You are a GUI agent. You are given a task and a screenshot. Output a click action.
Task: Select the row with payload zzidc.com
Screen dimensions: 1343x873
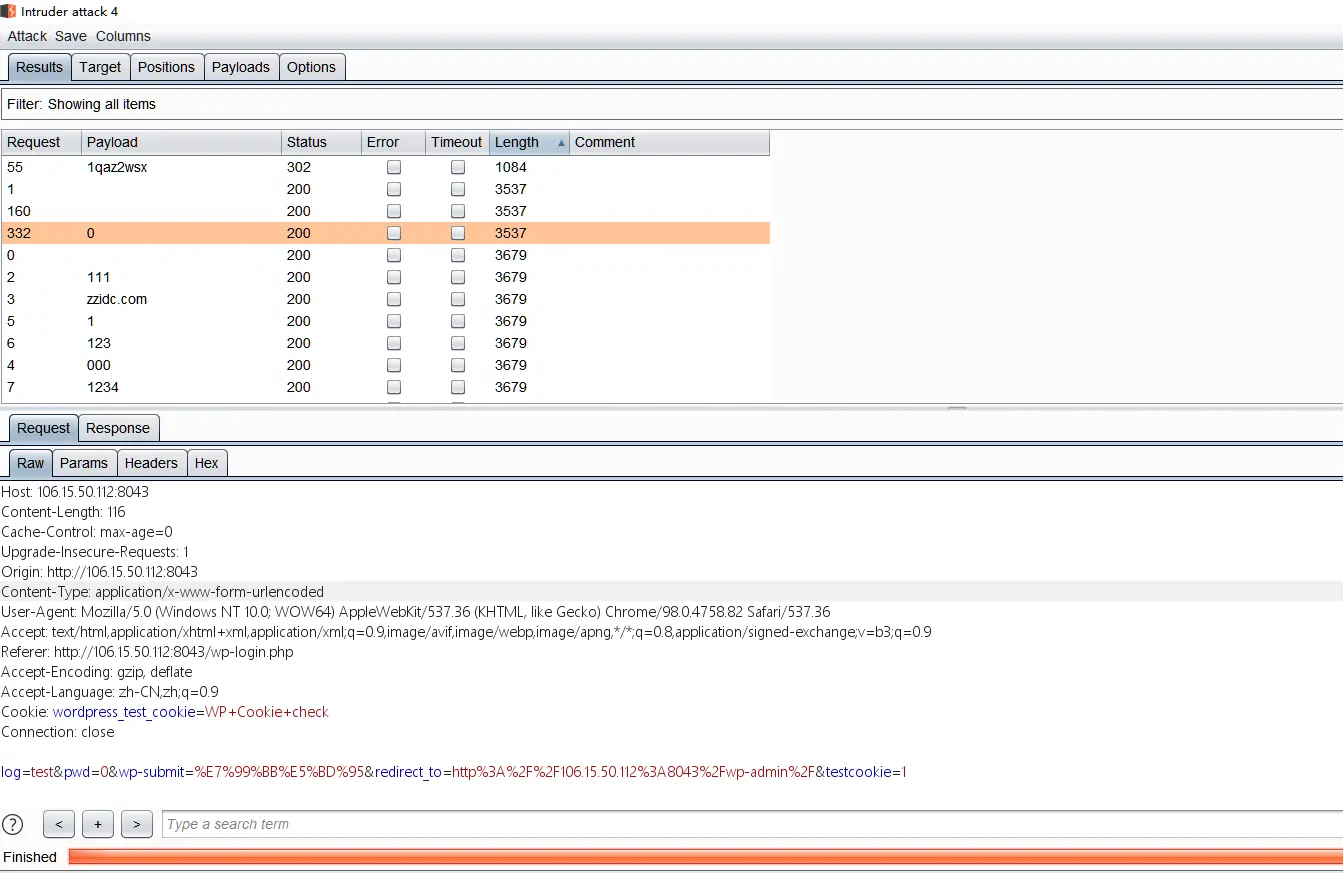pyautogui.click(x=386, y=300)
